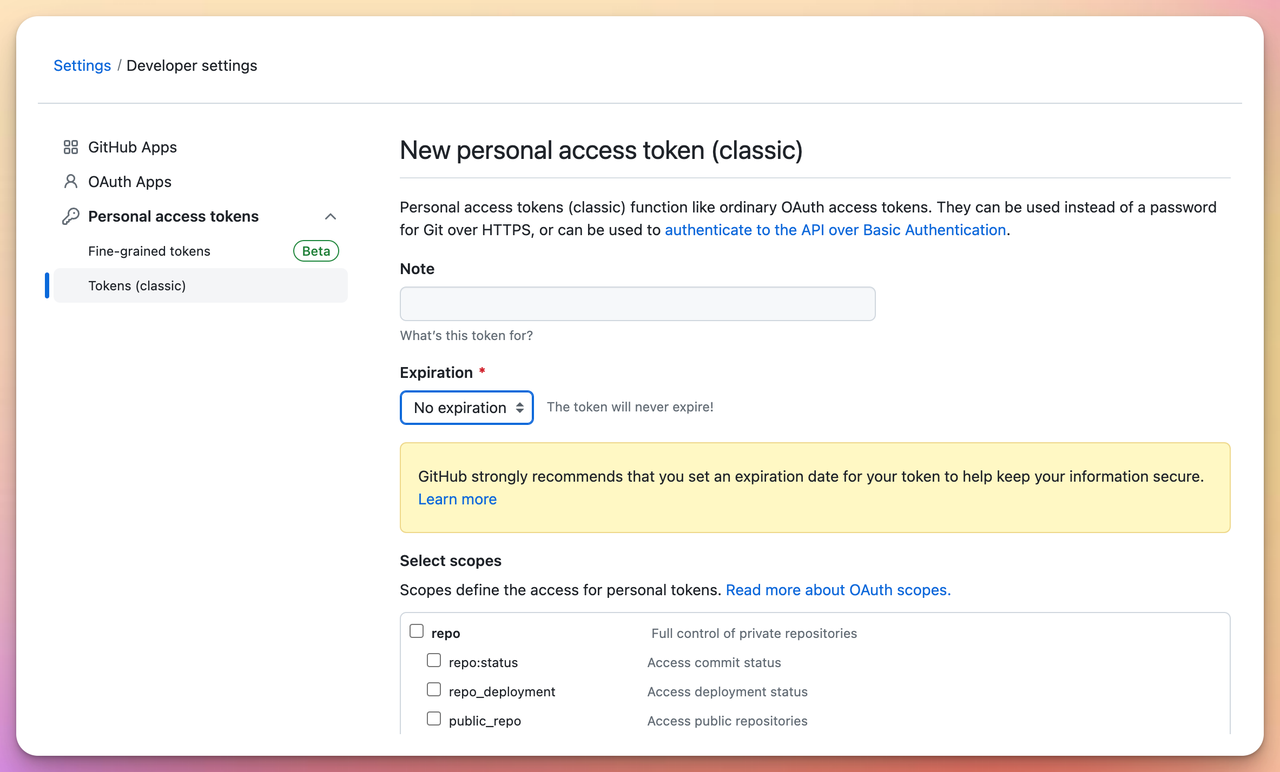Click the green Beta badge
1280x772 pixels.
(316, 251)
